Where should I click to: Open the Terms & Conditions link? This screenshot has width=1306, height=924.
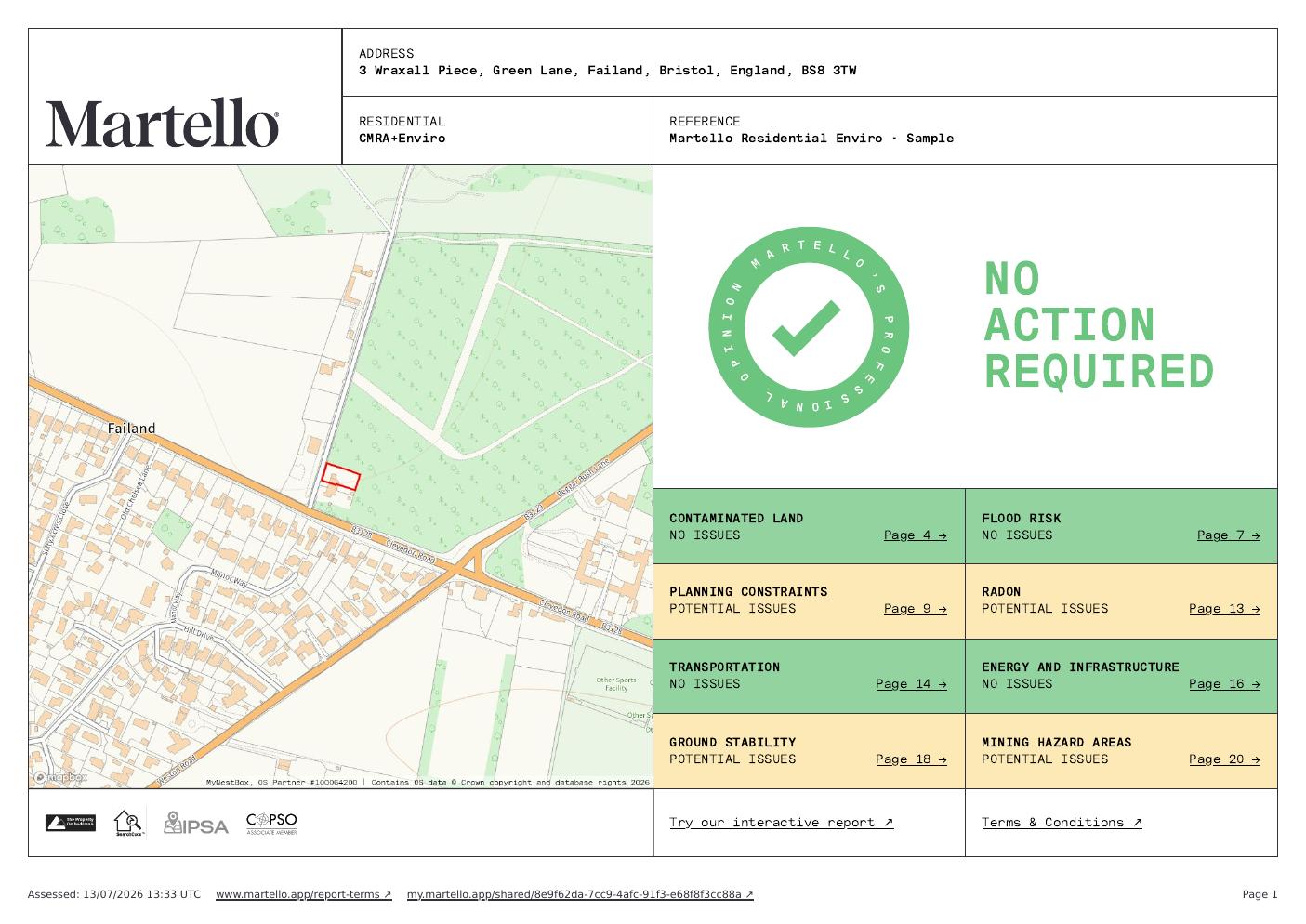click(x=1062, y=823)
